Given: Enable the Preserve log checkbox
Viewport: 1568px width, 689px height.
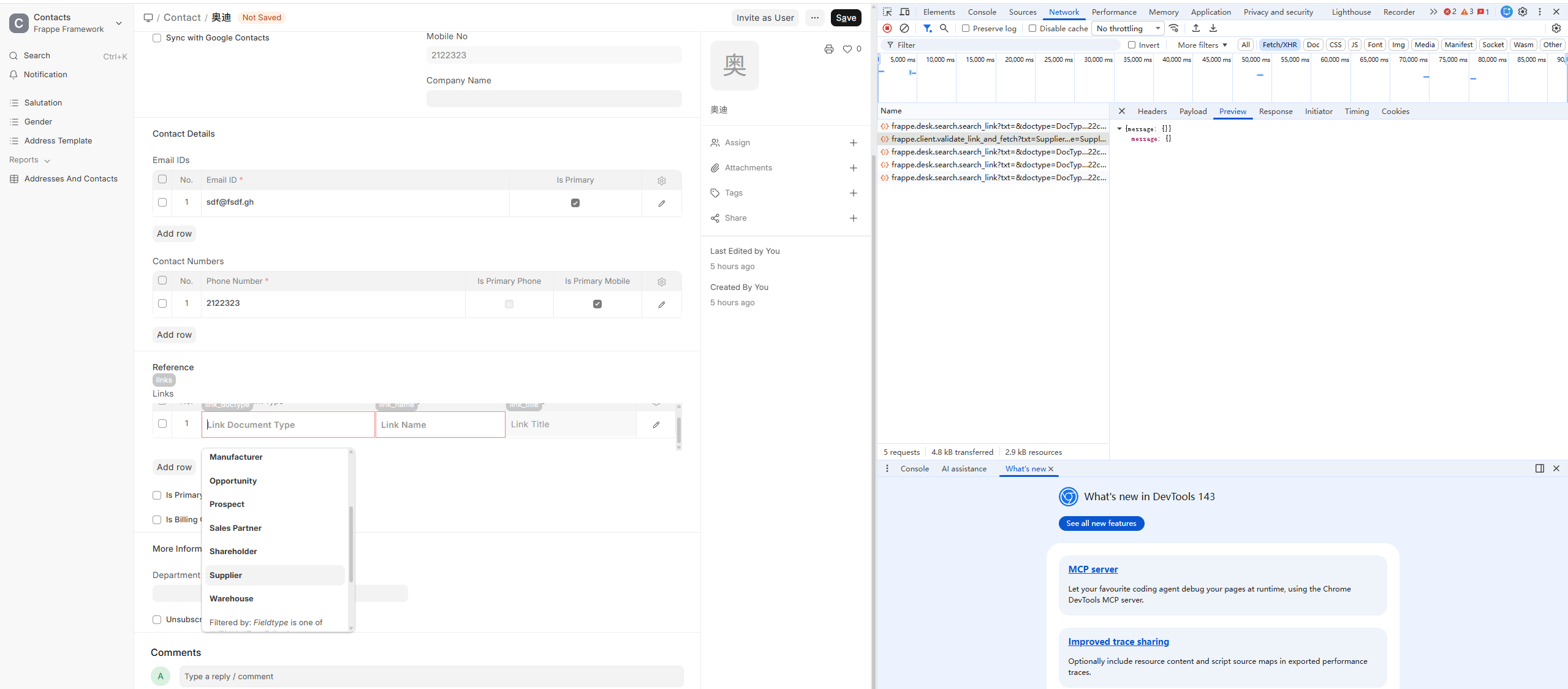Looking at the screenshot, I should click(x=966, y=28).
